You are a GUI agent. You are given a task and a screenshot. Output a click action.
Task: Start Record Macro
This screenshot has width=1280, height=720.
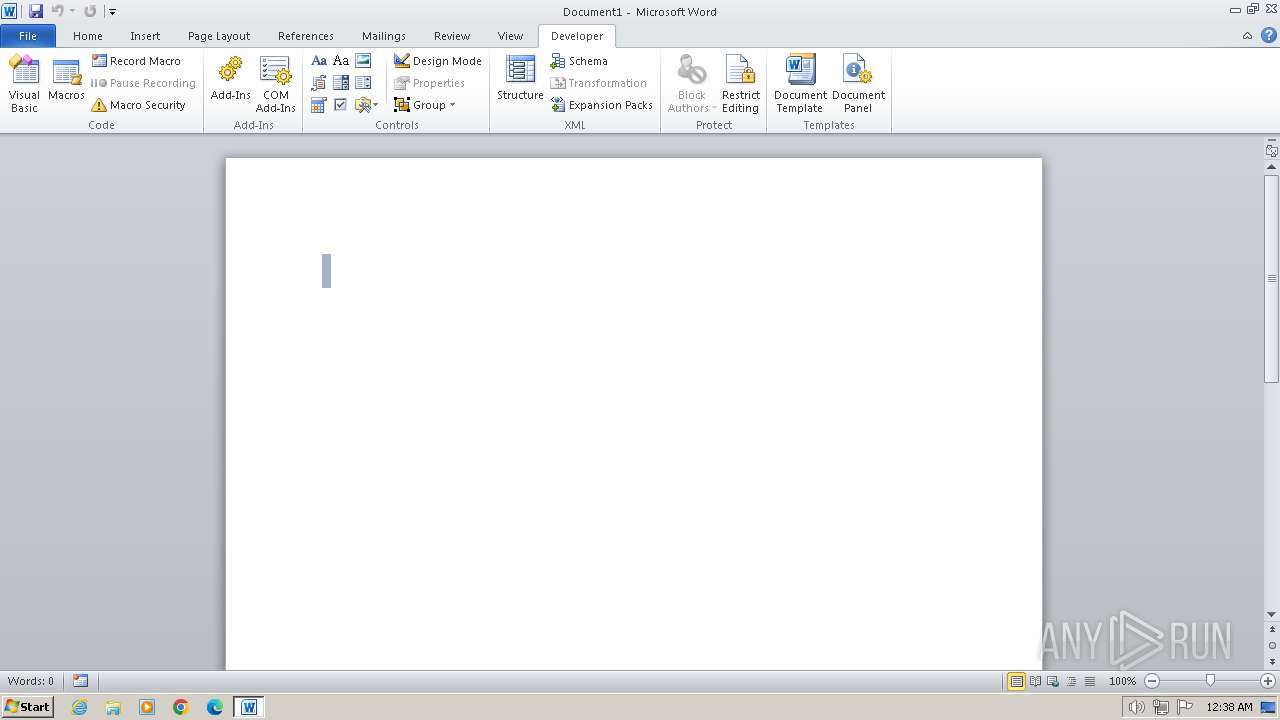[136, 61]
